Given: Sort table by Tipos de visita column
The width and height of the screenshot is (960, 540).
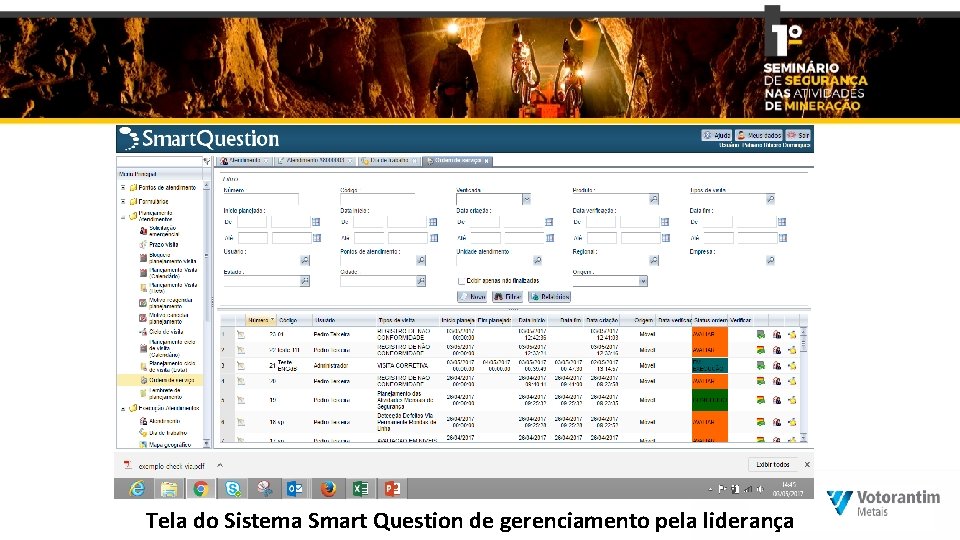Looking at the screenshot, I should [x=407, y=320].
